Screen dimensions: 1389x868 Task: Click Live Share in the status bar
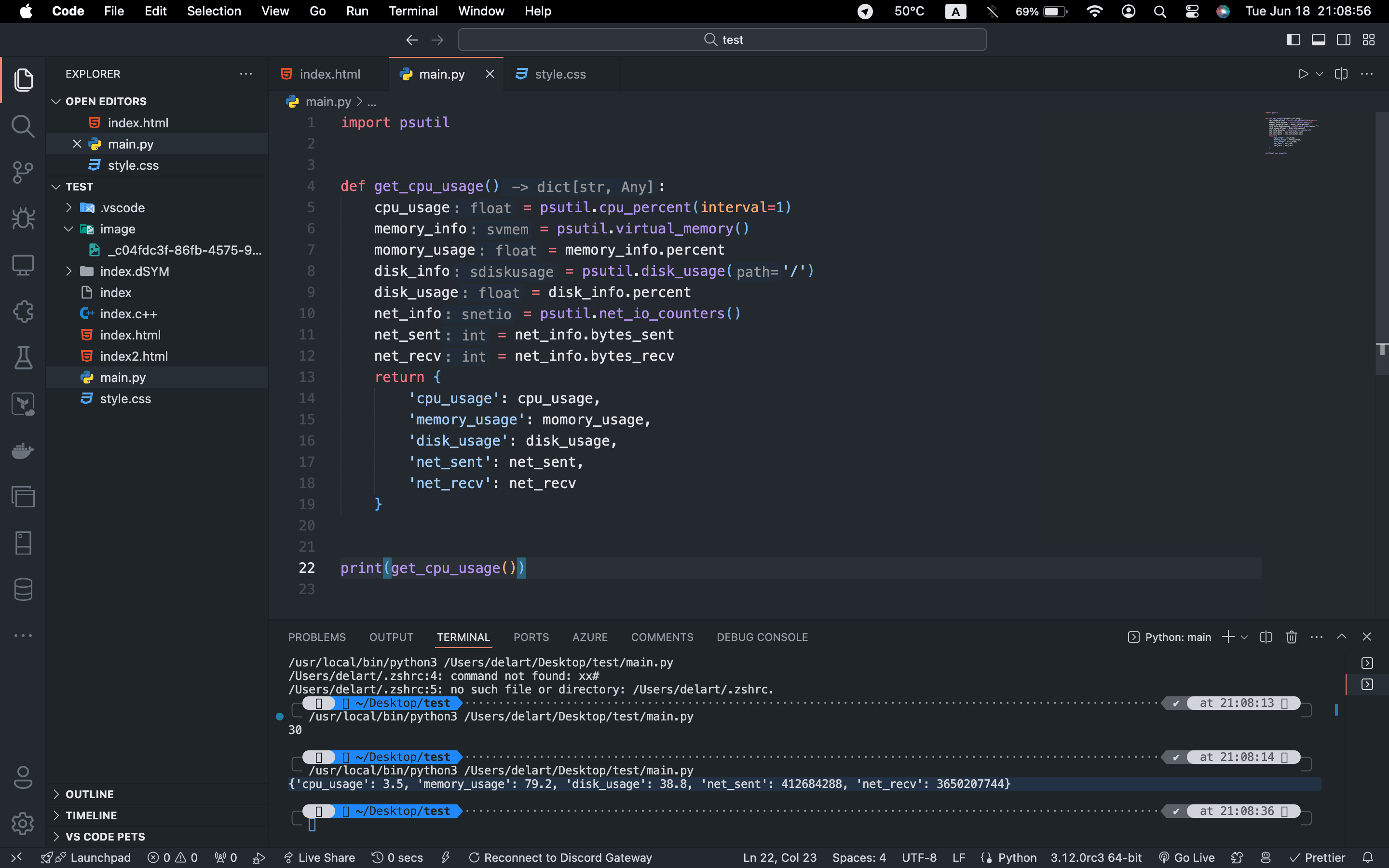point(319,857)
